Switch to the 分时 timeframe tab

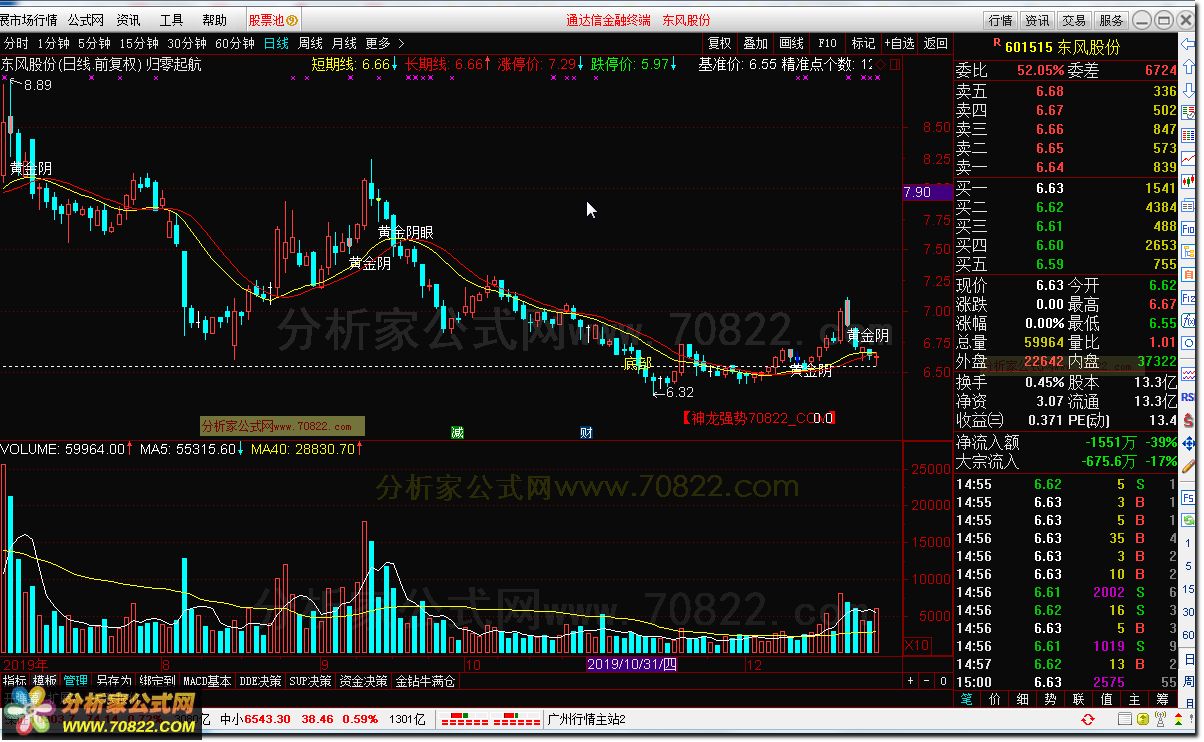15,43
